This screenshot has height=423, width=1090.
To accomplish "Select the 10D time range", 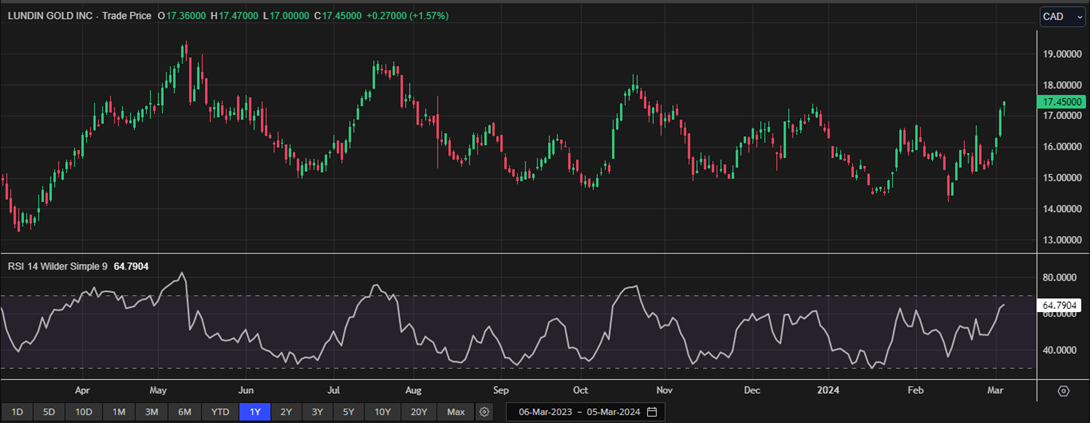I will click(x=83, y=412).
